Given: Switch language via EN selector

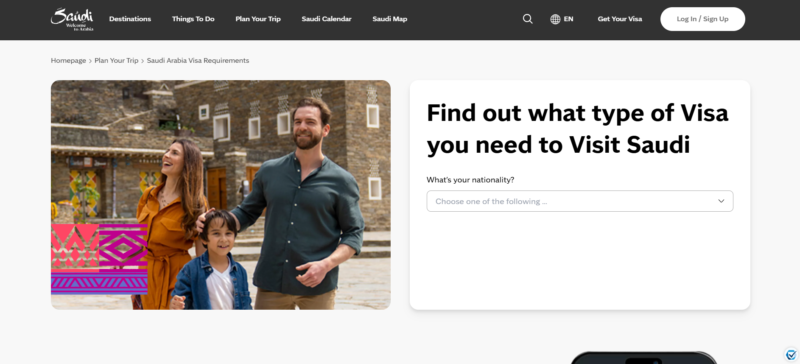Looking at the screenshot, I should tap(568, 19).
